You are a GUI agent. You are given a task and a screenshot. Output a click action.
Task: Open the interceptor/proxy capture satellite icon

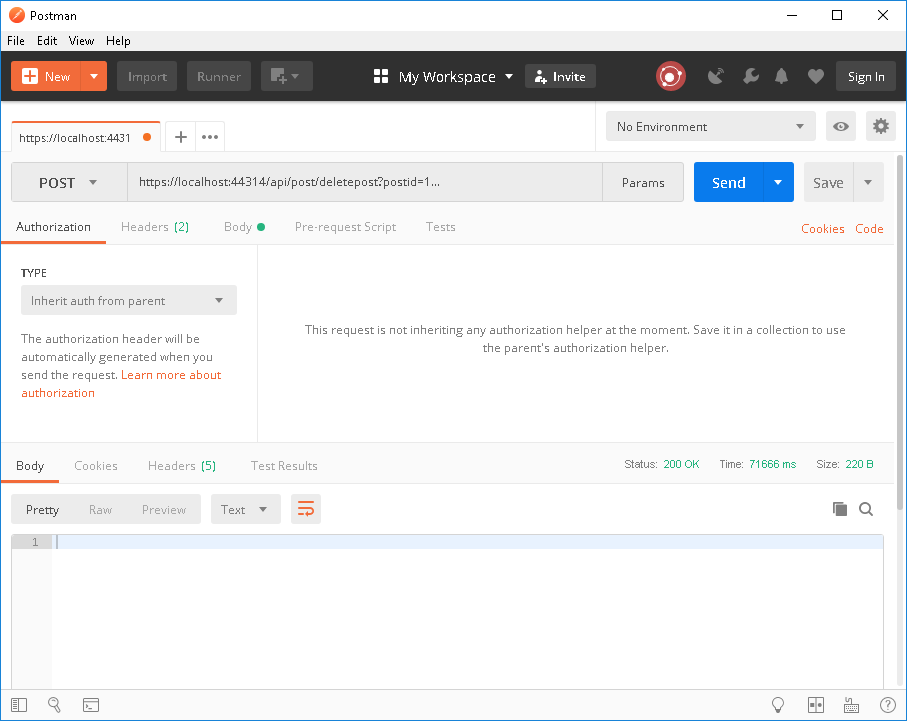click(x=716, y=76)
